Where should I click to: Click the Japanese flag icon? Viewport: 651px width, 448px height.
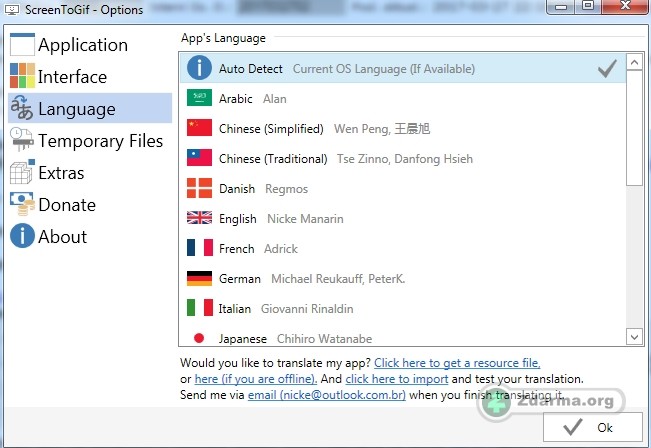(x=199, y=338)
